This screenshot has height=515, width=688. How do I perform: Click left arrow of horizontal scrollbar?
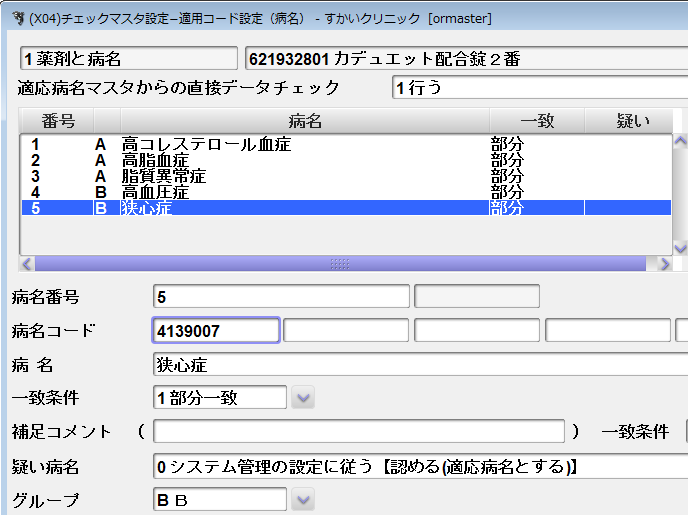point(27,264)
